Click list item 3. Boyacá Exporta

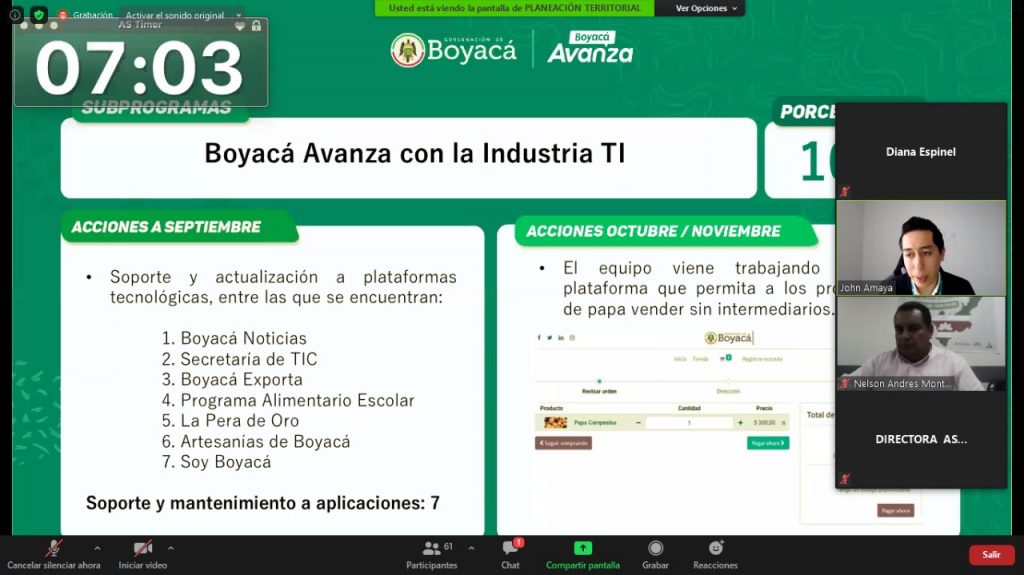(232, 380)
